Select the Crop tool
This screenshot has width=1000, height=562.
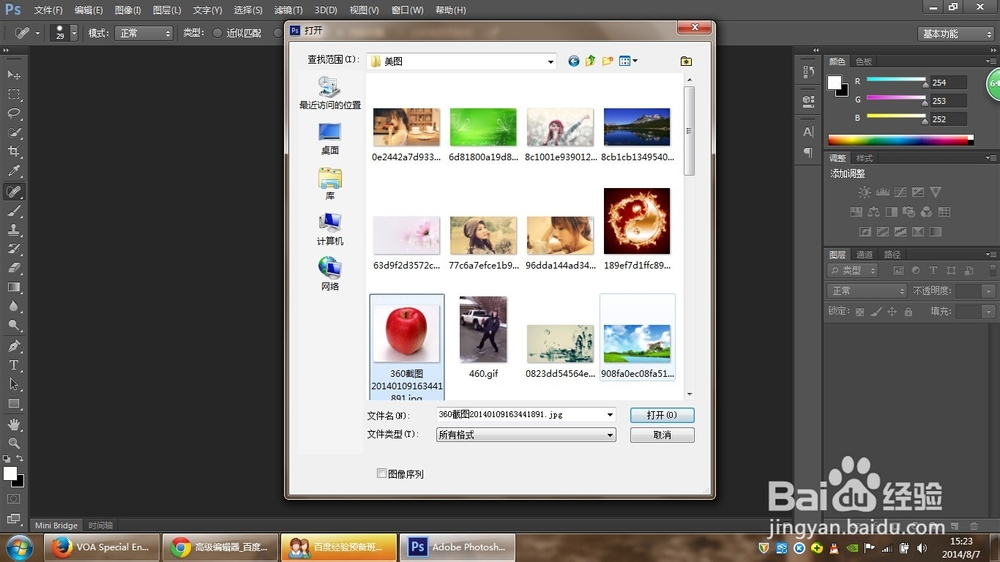coord(13,152)
